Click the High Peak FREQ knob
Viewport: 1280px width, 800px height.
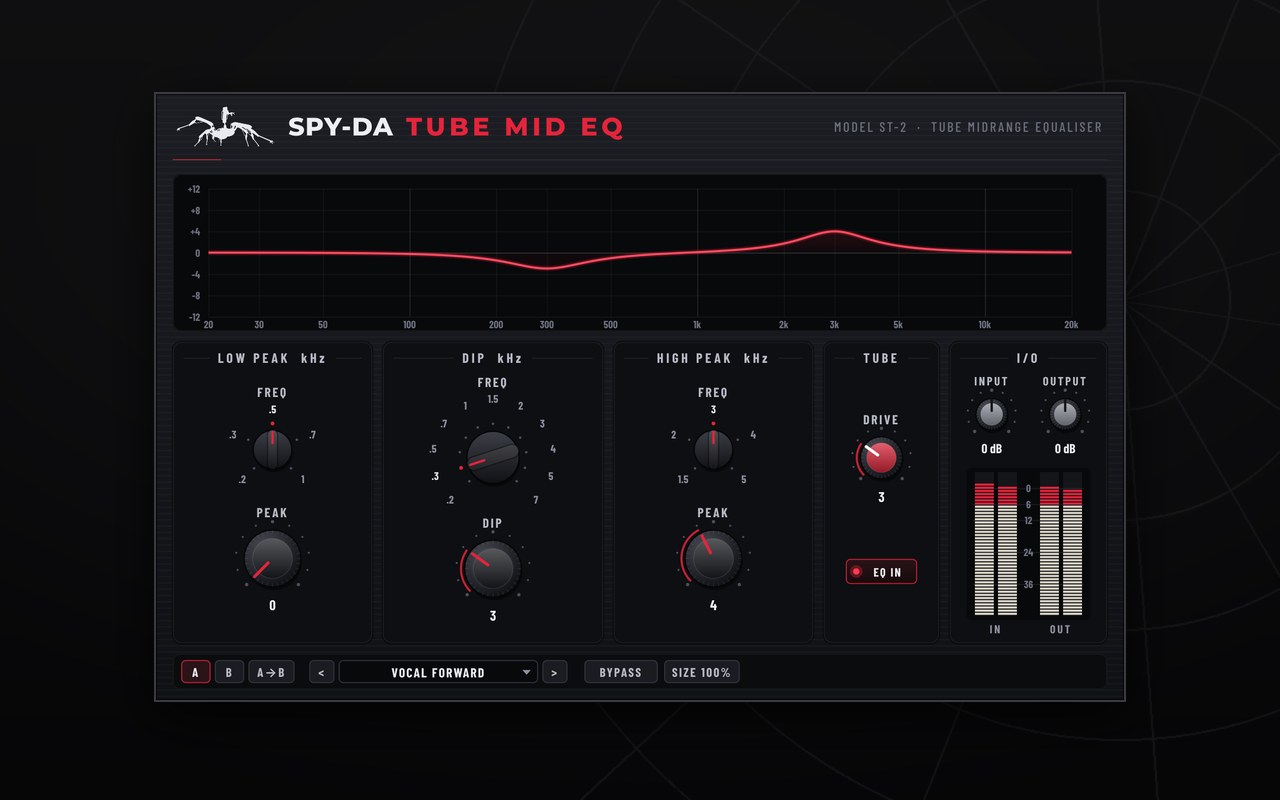pos(713,450)
